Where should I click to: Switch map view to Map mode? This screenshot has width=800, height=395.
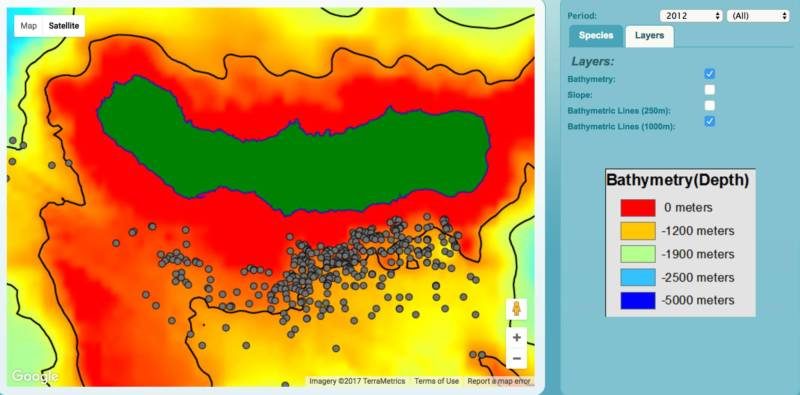pyautogui.click(x=29, y=26)
